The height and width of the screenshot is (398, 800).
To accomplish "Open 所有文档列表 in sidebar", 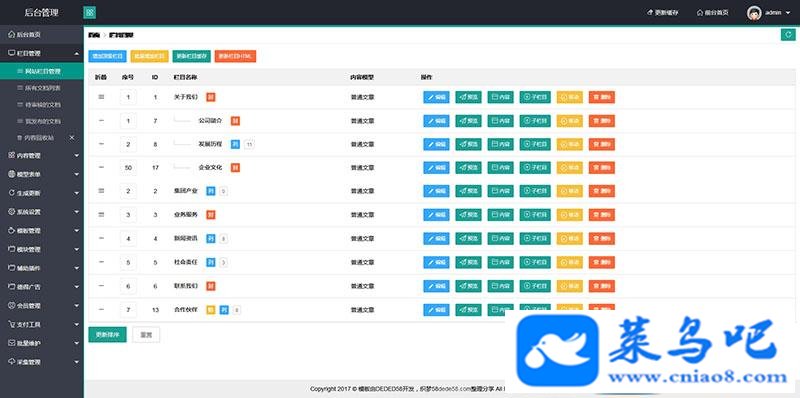I will pyautogui.click(x=42, y=88).
